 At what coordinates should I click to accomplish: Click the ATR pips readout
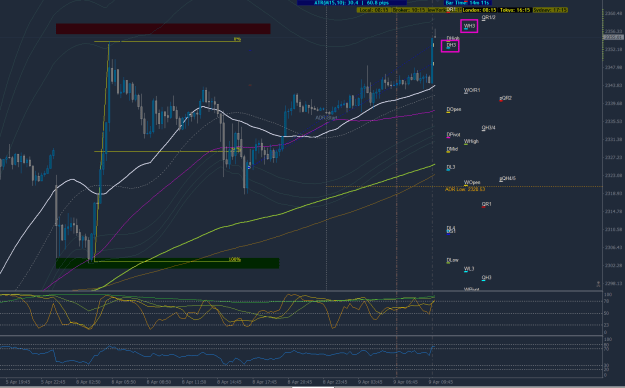coord(352,3)
